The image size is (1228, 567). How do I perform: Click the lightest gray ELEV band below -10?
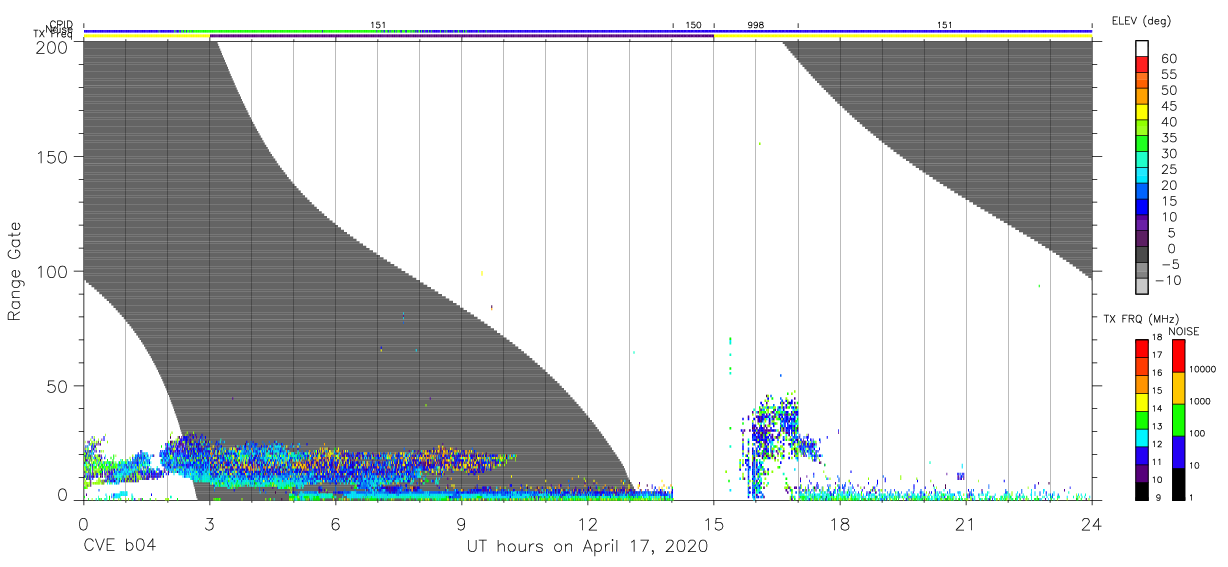(x=1143, y=287)
